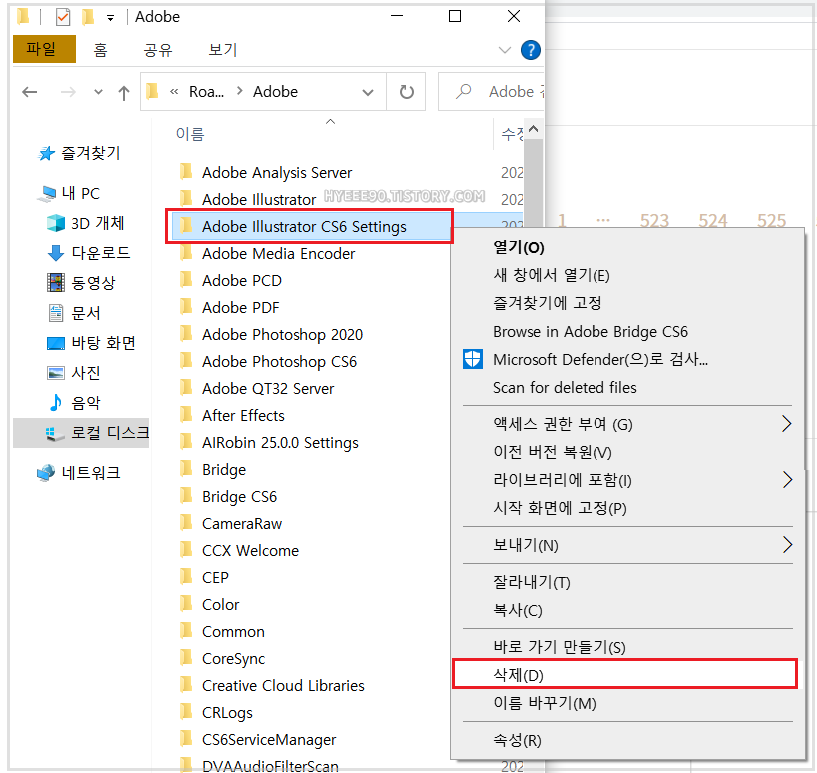The width and height of the screenshot is (817, 773).
Task: Click the address path overflow chevron
Action: (x=174, y=92)
